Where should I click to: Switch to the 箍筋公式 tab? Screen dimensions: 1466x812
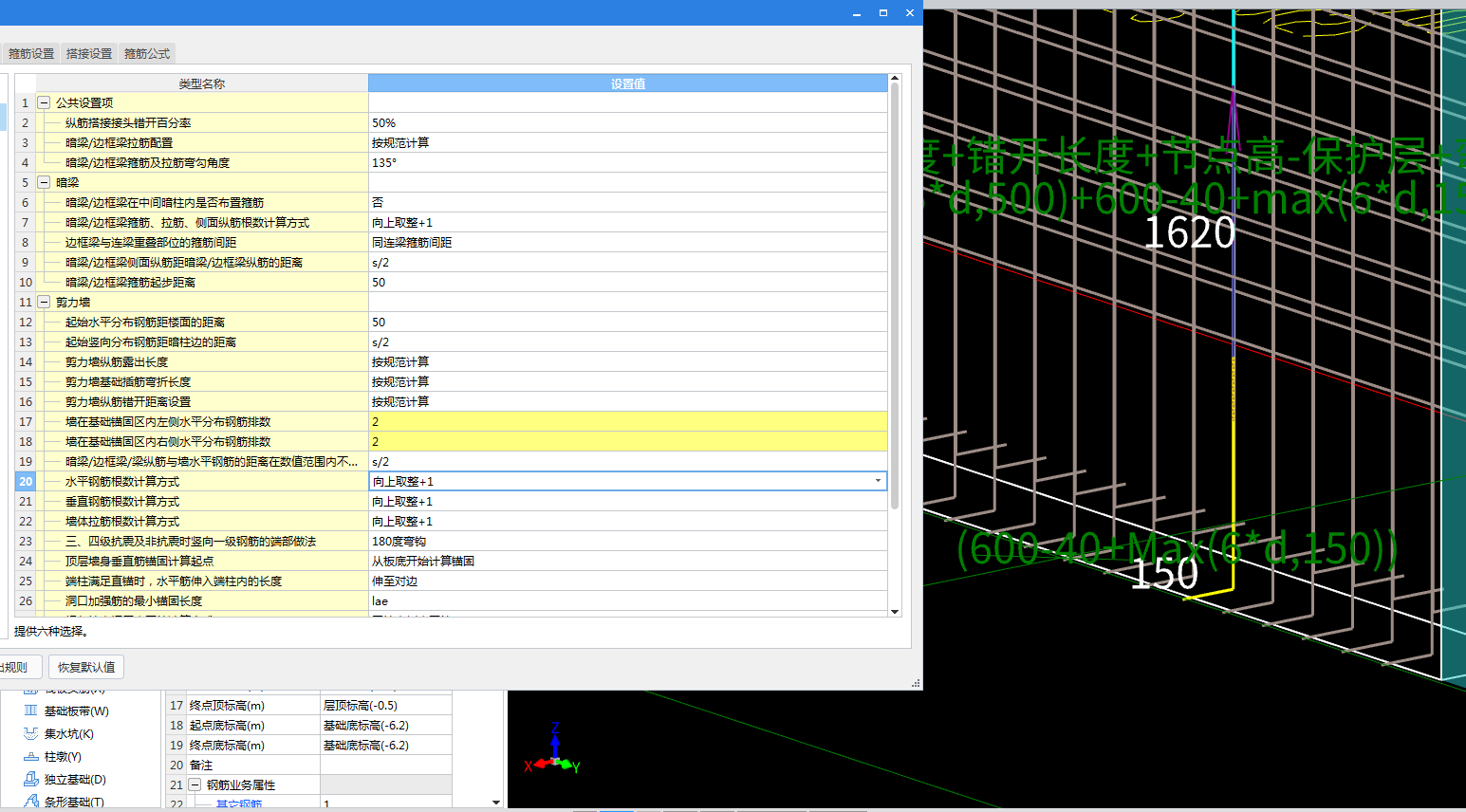tap(147, 54)
